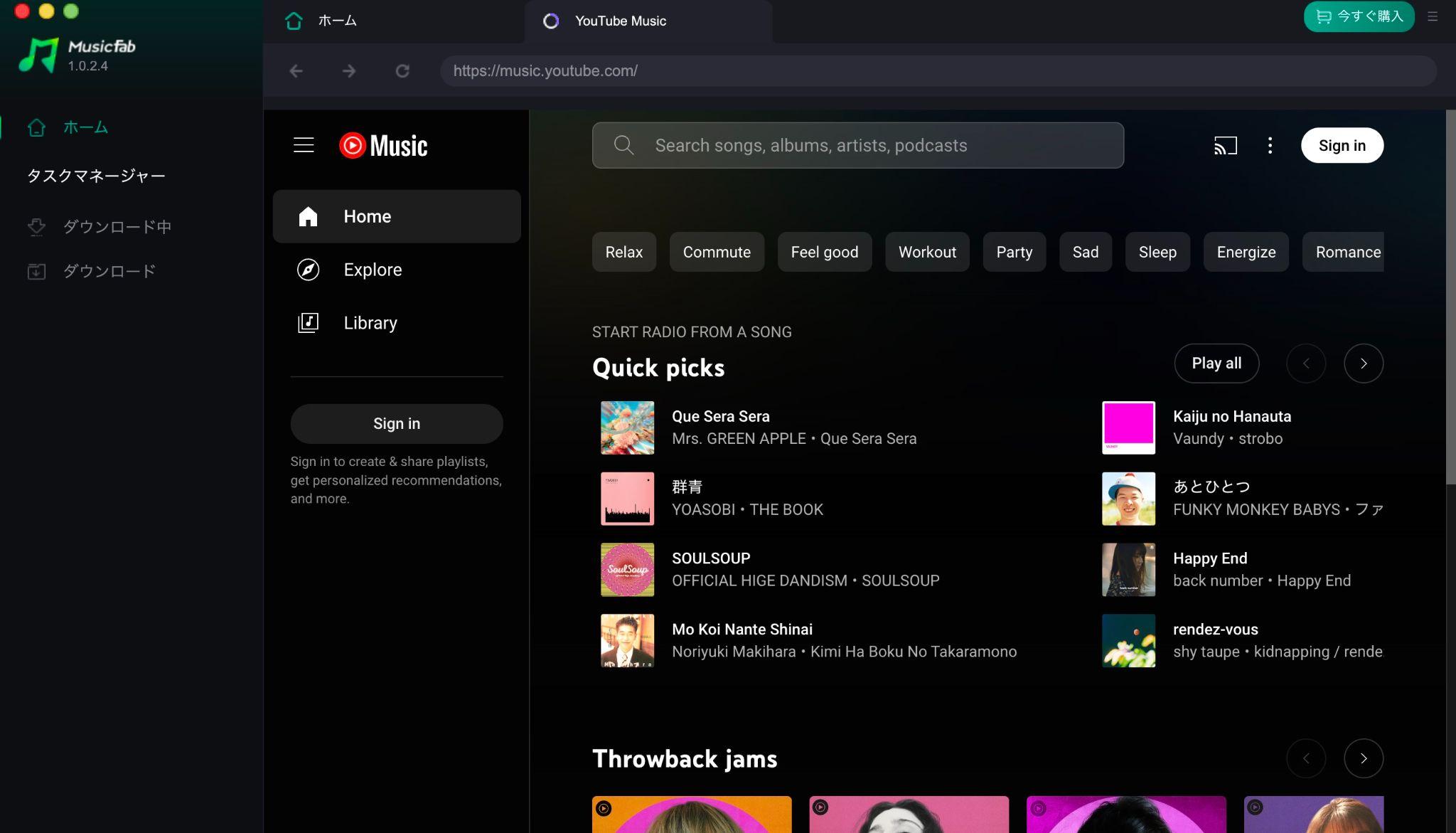
Task: Click the あとひとつ song thumbnail
Action: pos(1128,499)
